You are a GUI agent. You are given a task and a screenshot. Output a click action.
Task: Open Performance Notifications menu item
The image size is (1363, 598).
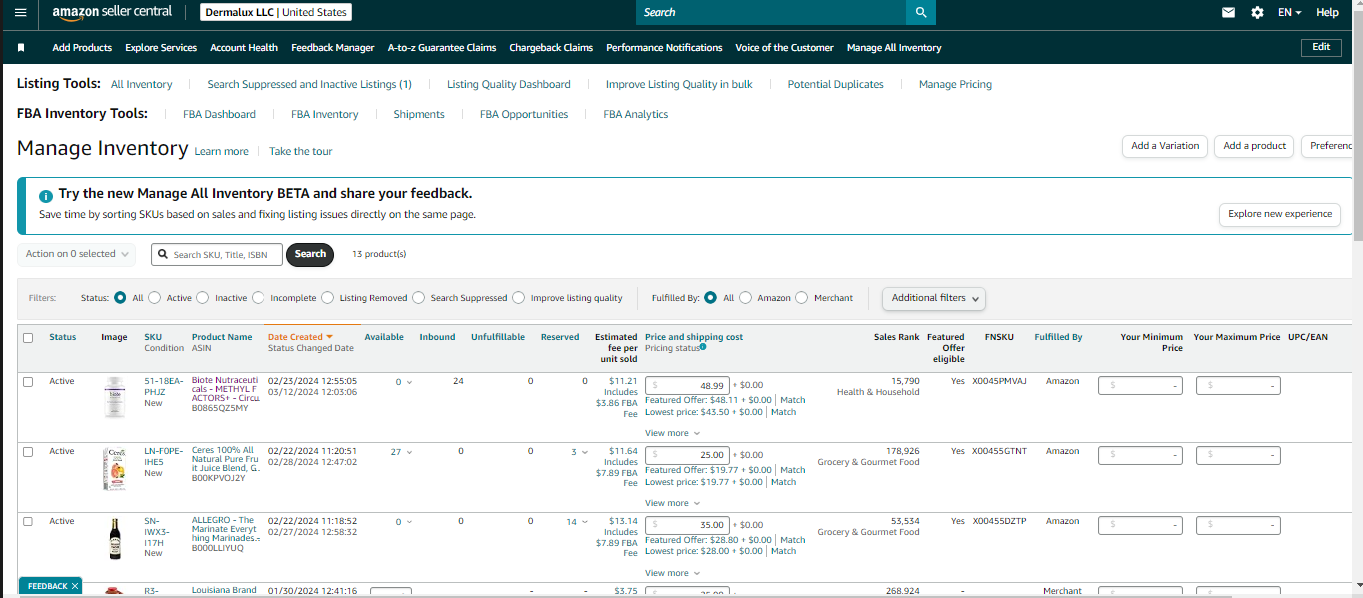click(664, 47)
